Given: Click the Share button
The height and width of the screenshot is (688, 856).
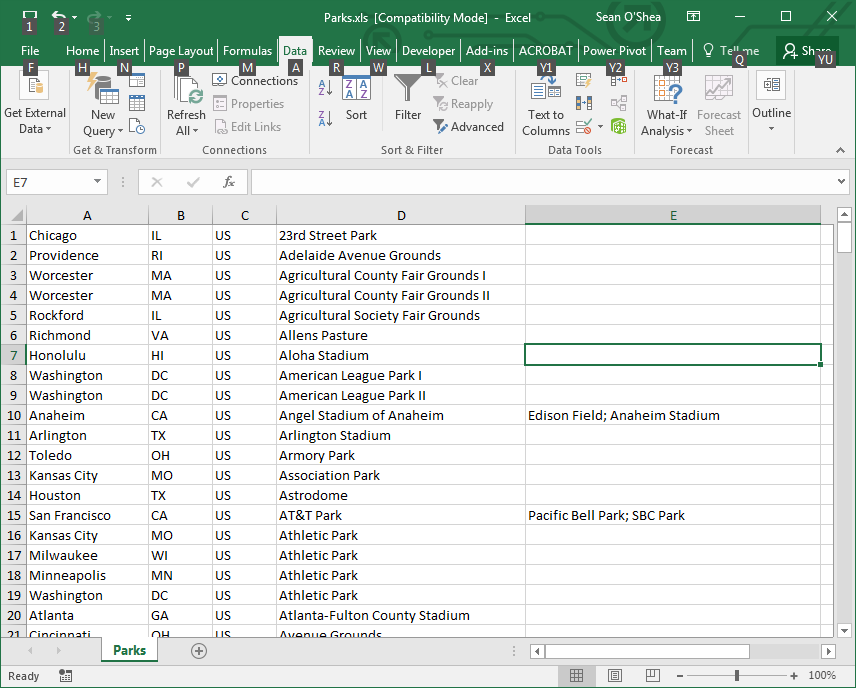Looking at the screenshot, I should click(807, 51).
